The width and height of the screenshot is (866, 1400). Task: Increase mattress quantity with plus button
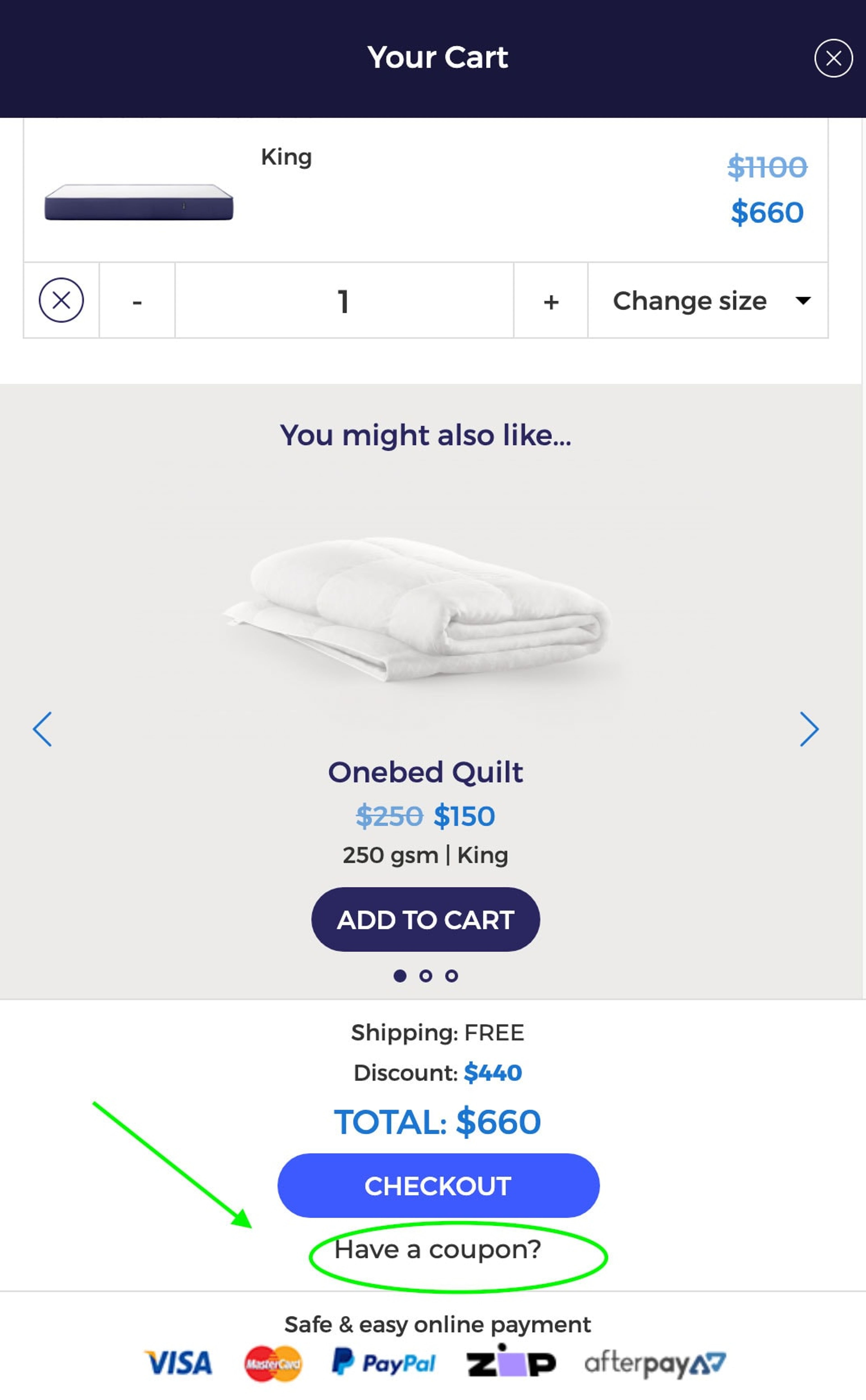click(x=550, y=301)
